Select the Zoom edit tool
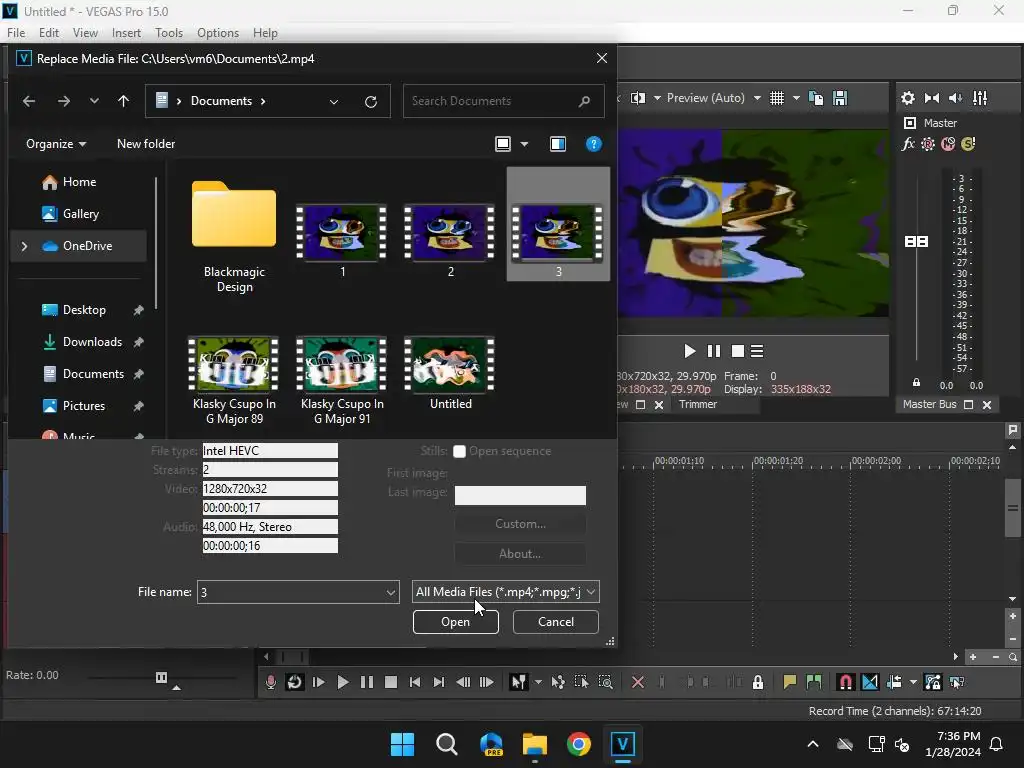Viewport: 1024px width, 768px height. pyautogui.click(x=605, y=682)
